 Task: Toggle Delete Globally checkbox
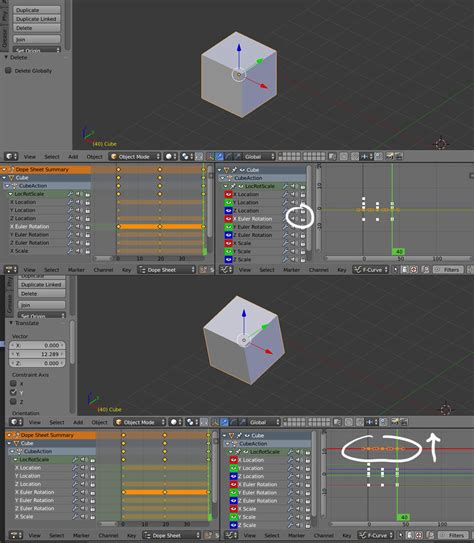8,71
